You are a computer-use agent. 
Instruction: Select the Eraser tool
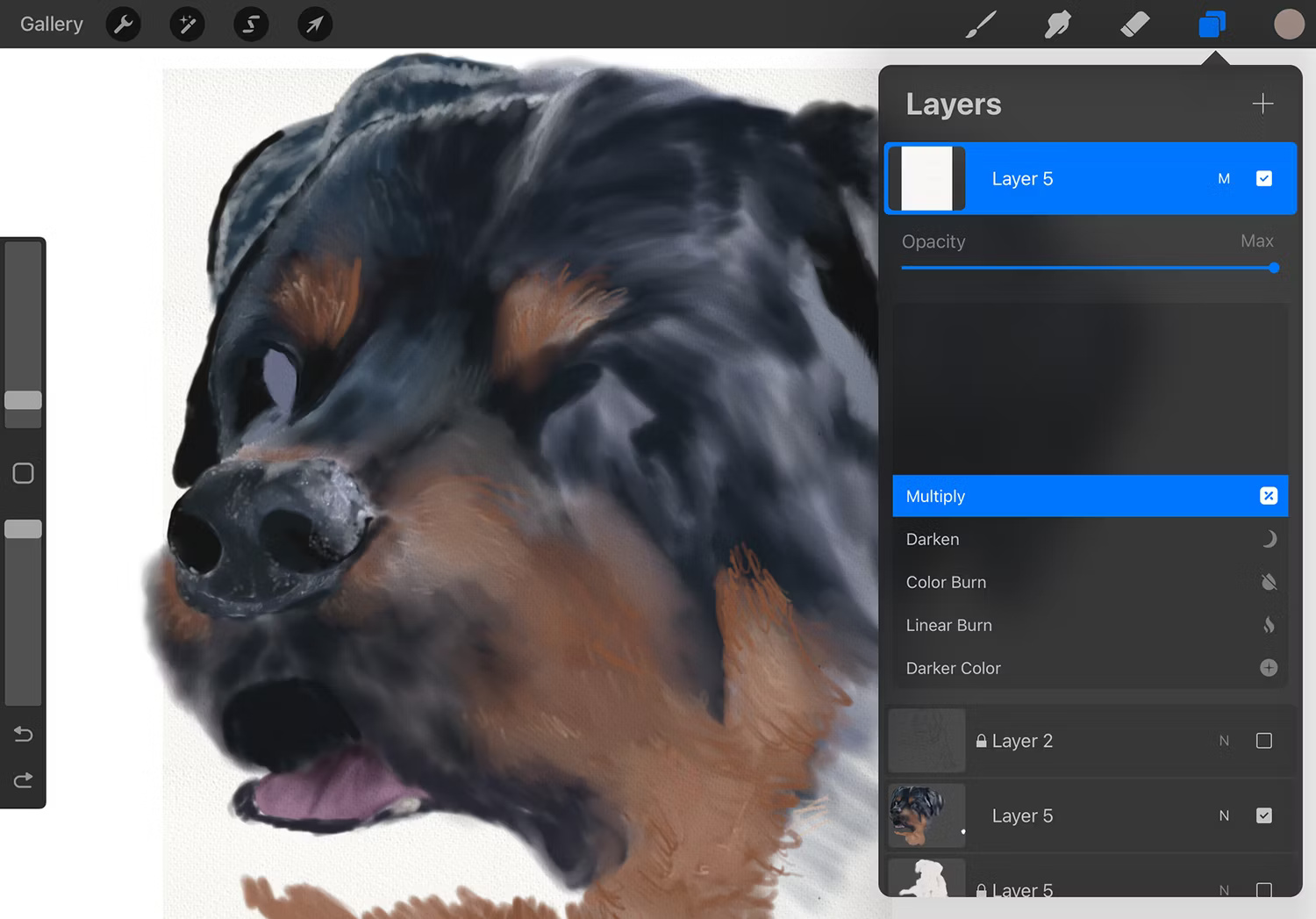point(1134,24)
